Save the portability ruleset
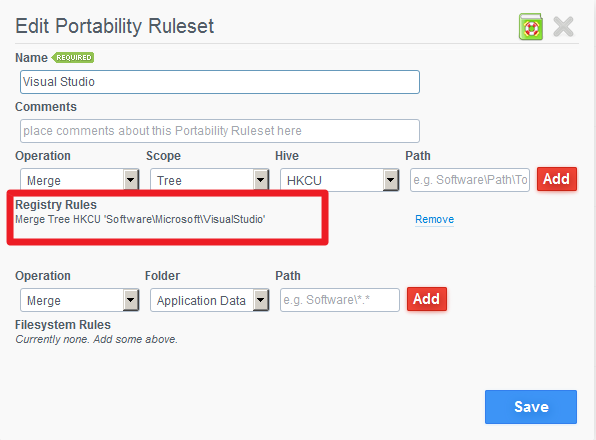Image resolution: width=596 pixels, height=440 pixels. tap(531, 407)
